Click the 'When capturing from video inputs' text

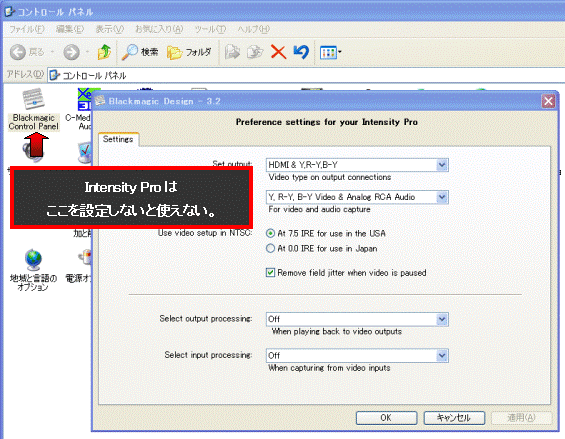tap(329, 368)
